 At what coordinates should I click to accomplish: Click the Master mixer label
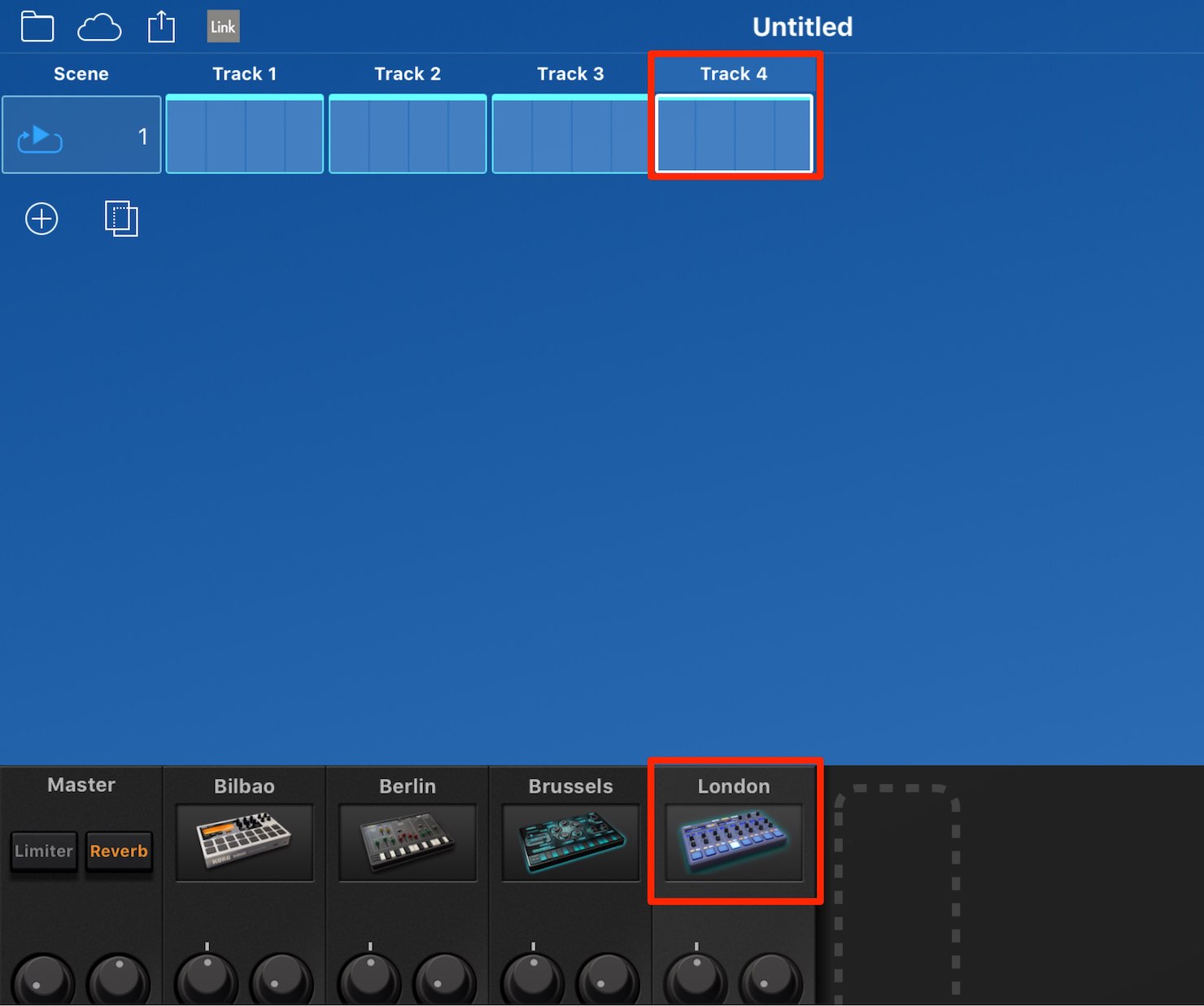[x=81, y=785]
